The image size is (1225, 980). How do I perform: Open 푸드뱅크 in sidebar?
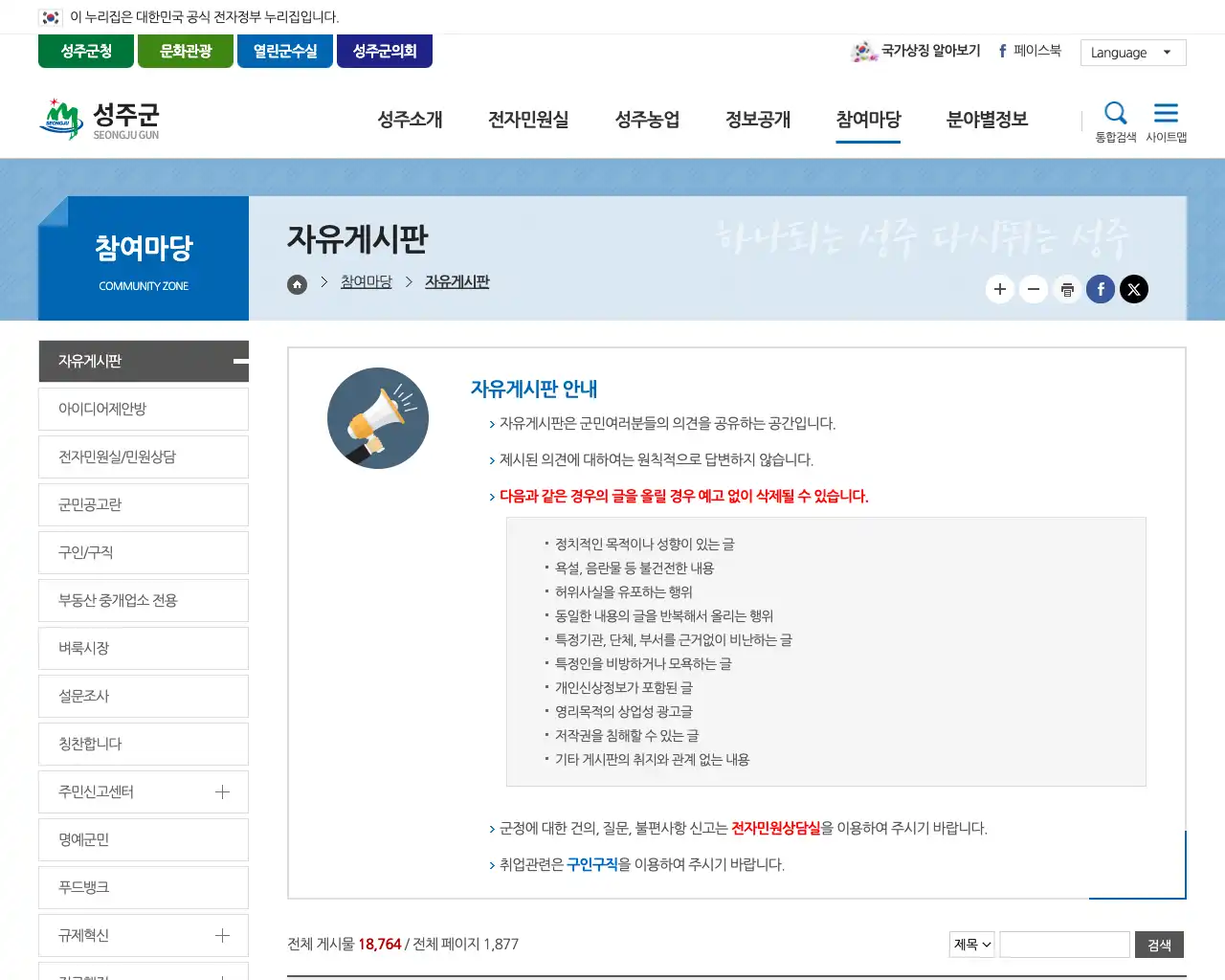tap(144, 887)
